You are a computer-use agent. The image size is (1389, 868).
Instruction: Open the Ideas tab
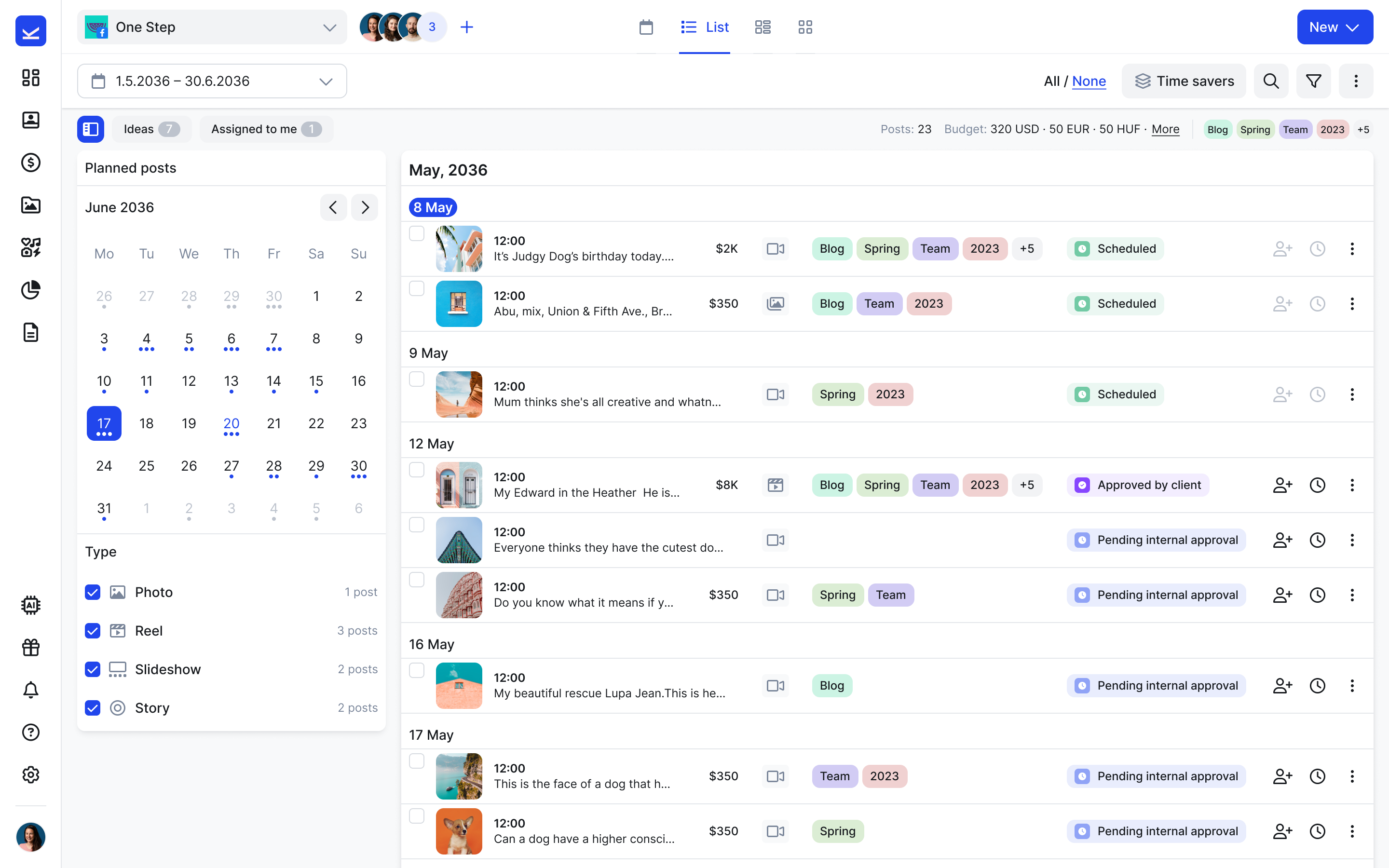point(151,129)
